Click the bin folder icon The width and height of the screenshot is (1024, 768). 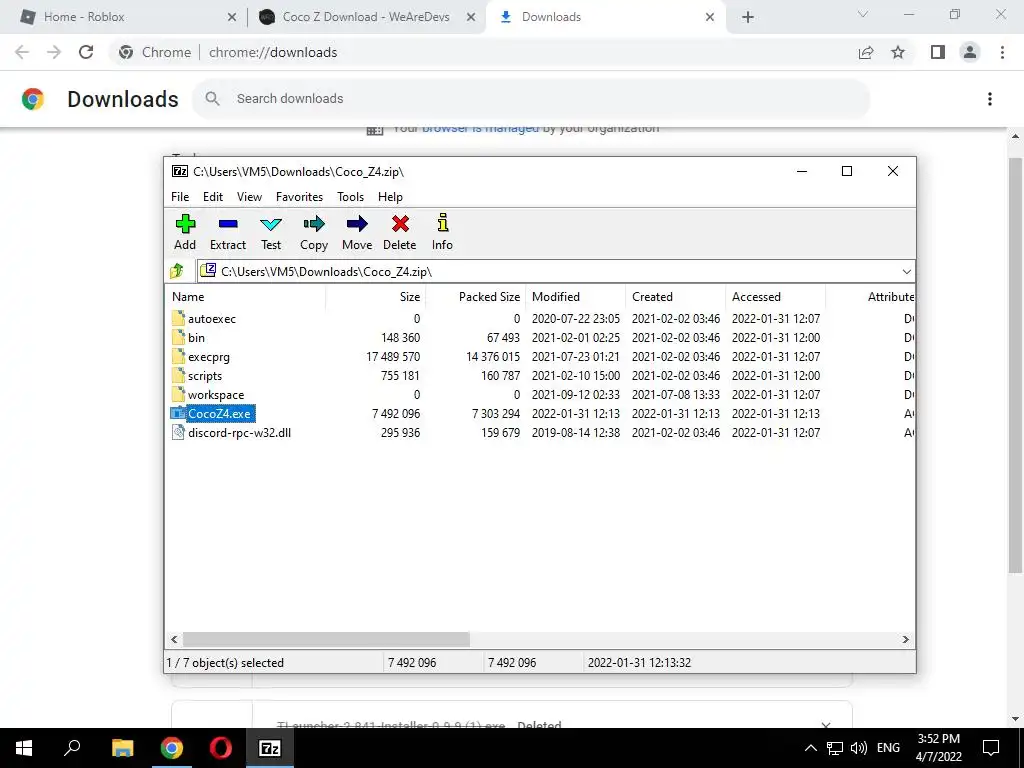[178, 338]
